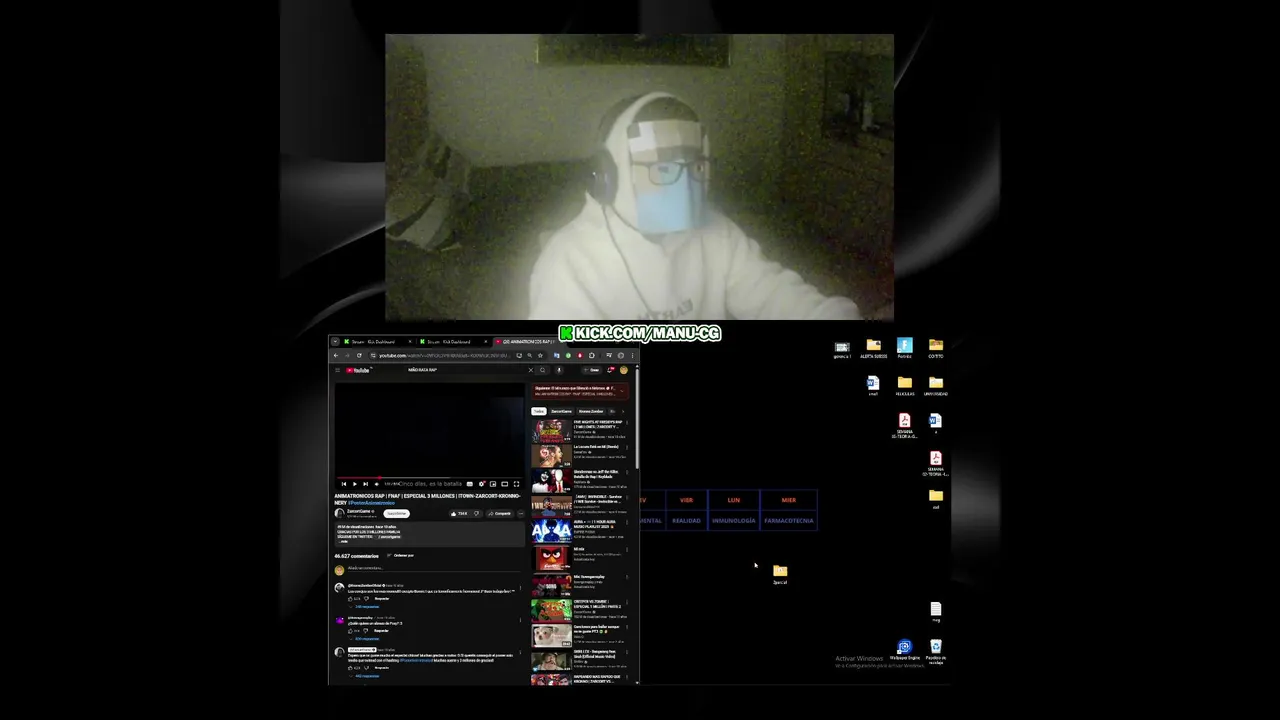Dislike the video with thumbs down
Screen dimensions: 1280x720
coord(477,514)
